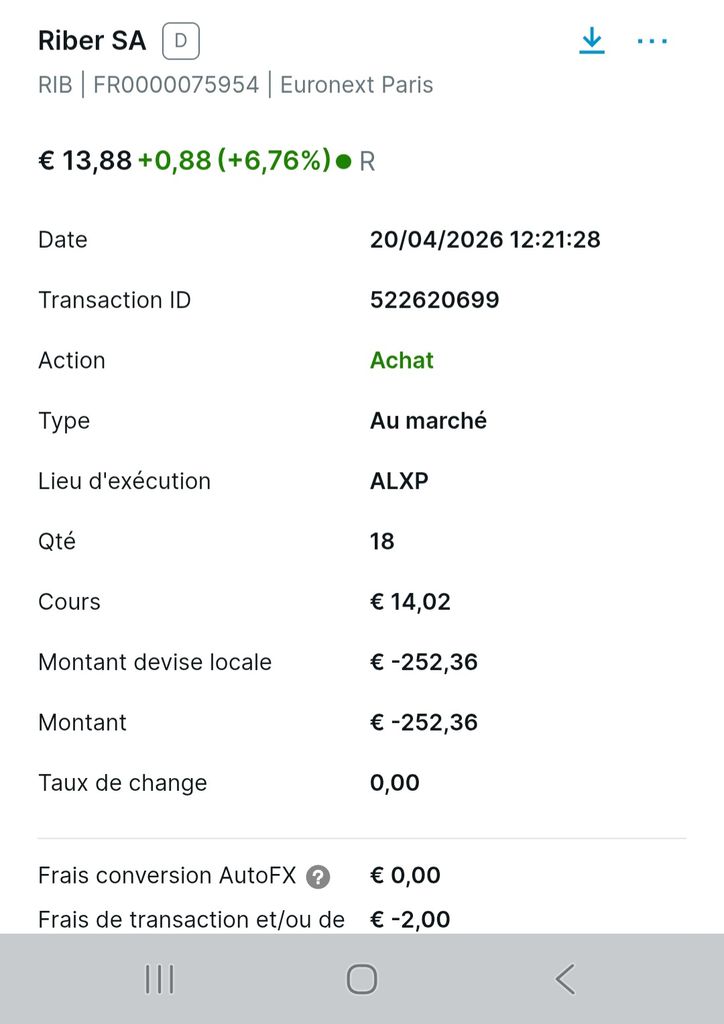Tap the FR0000075954 ISIN line

click(176, 85)
